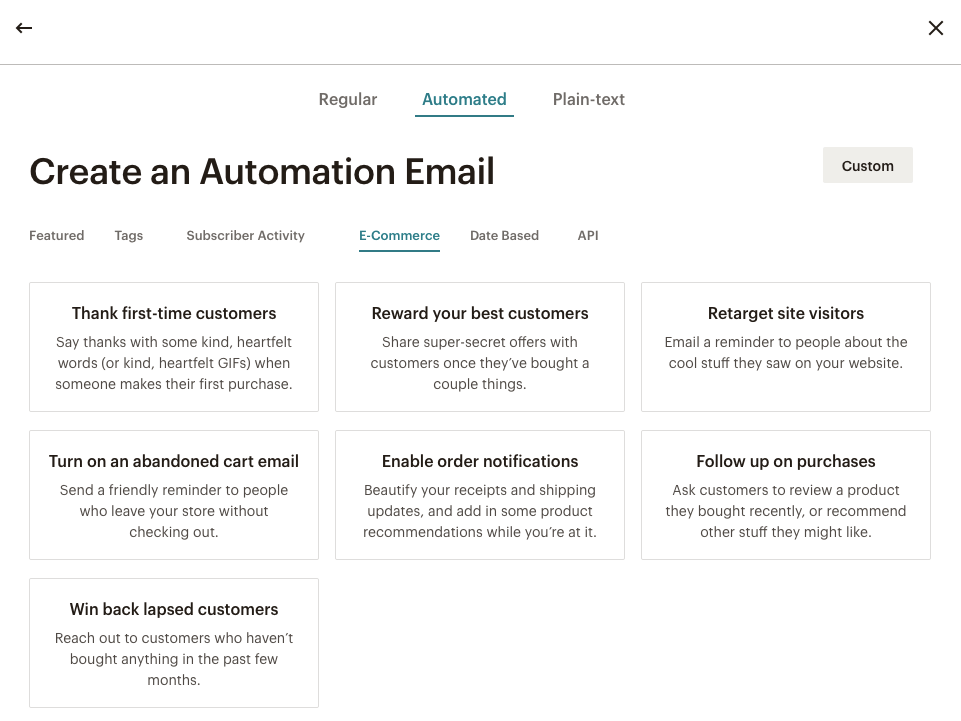Screen dimensions: 961x721
Task: Select the Subscriber Activity category
Action: [245, 236]
